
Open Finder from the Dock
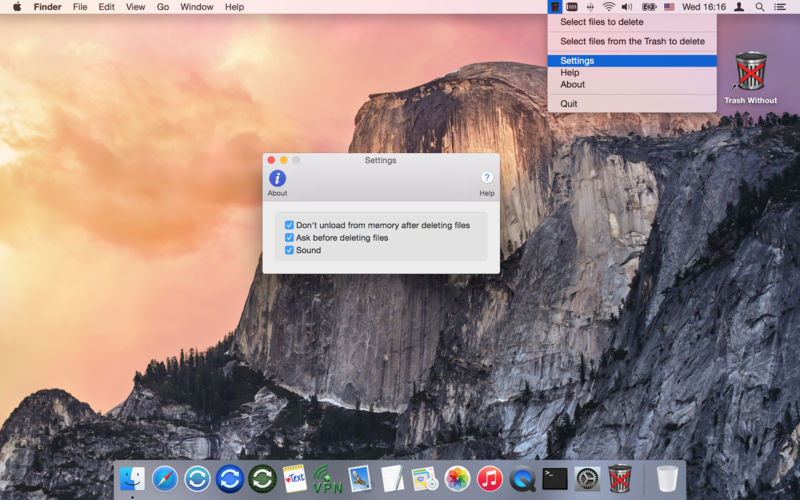[132, 479]
